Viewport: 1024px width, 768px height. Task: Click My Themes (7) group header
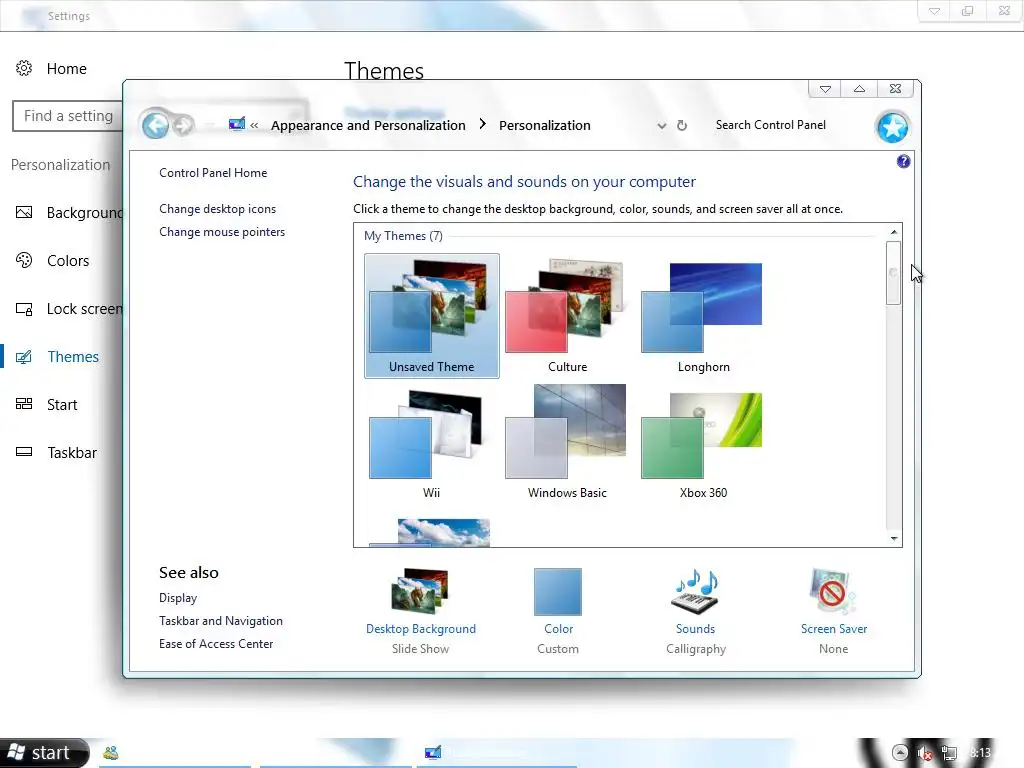(403, 236)
